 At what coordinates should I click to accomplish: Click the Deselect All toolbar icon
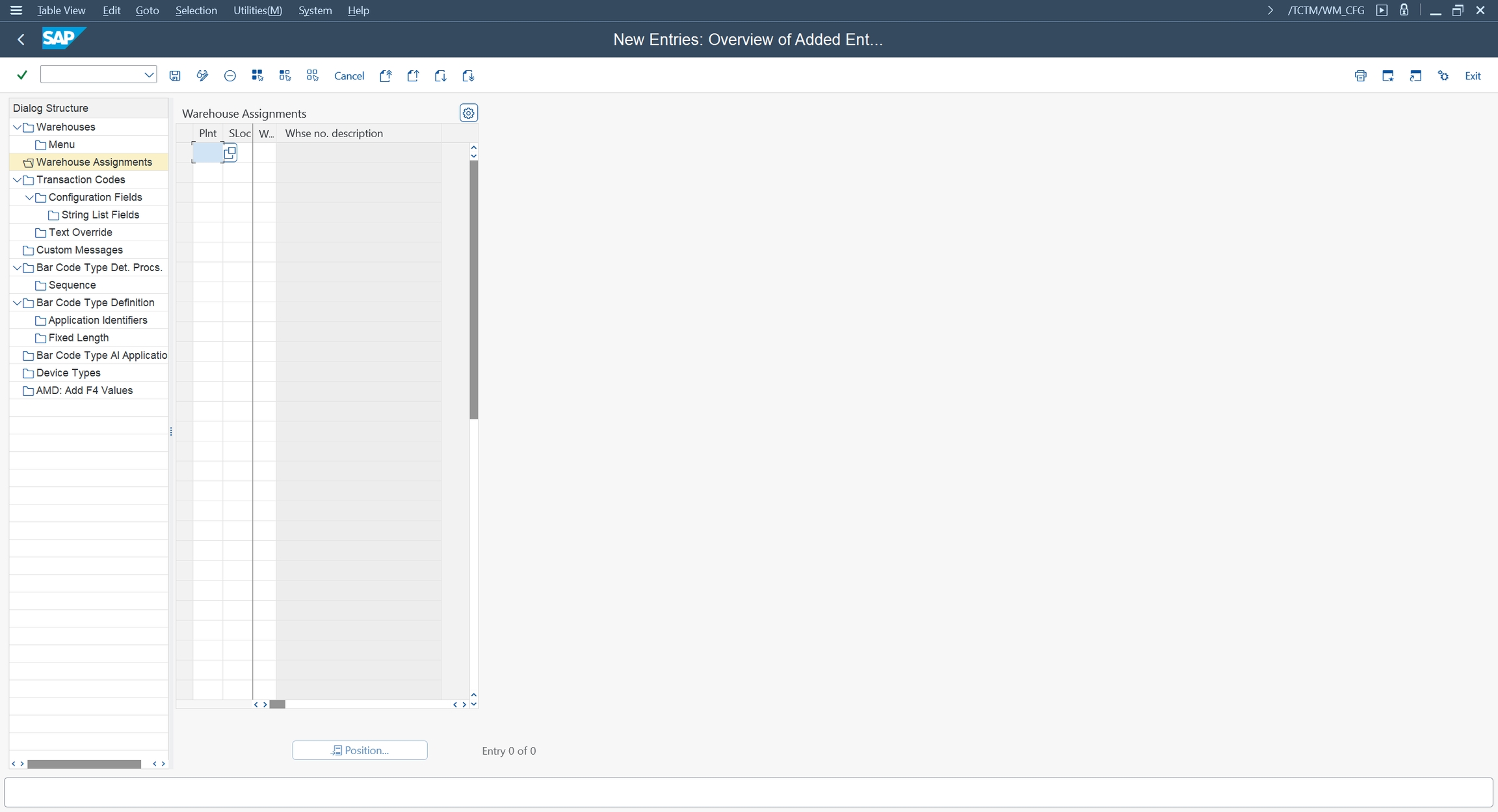tap(312, 76)
